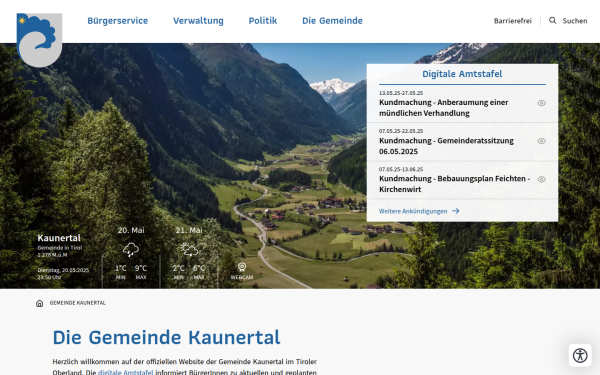The width and height of the screenshot is (600, 375).
Task: Click the date range 07.05.25-22.05.25
Action: (x=401, y=131)
